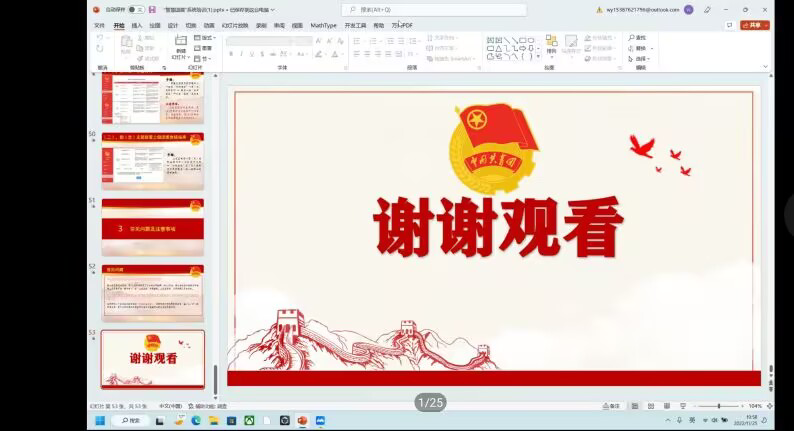The height and width of the screenshot is (431, 794).
Task: Open the 开发工具 ribbon tab
Action: click(x=355, y=25)
